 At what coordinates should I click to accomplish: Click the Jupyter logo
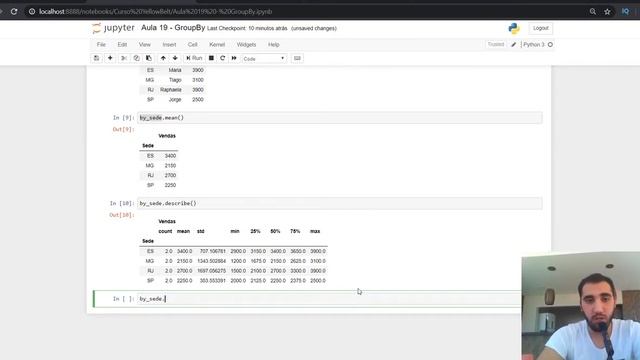coord(113,28)
